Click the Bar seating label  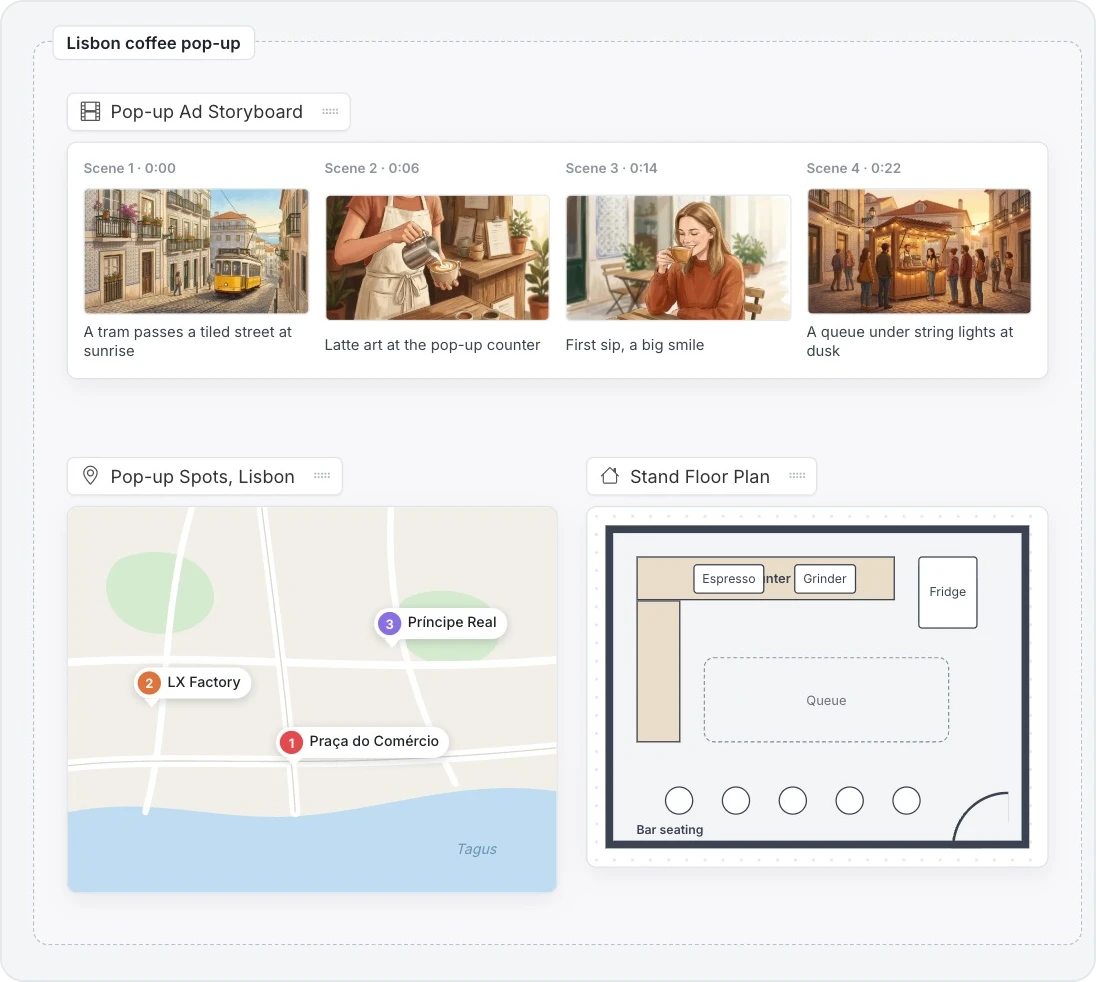click(x=670, y=830)
